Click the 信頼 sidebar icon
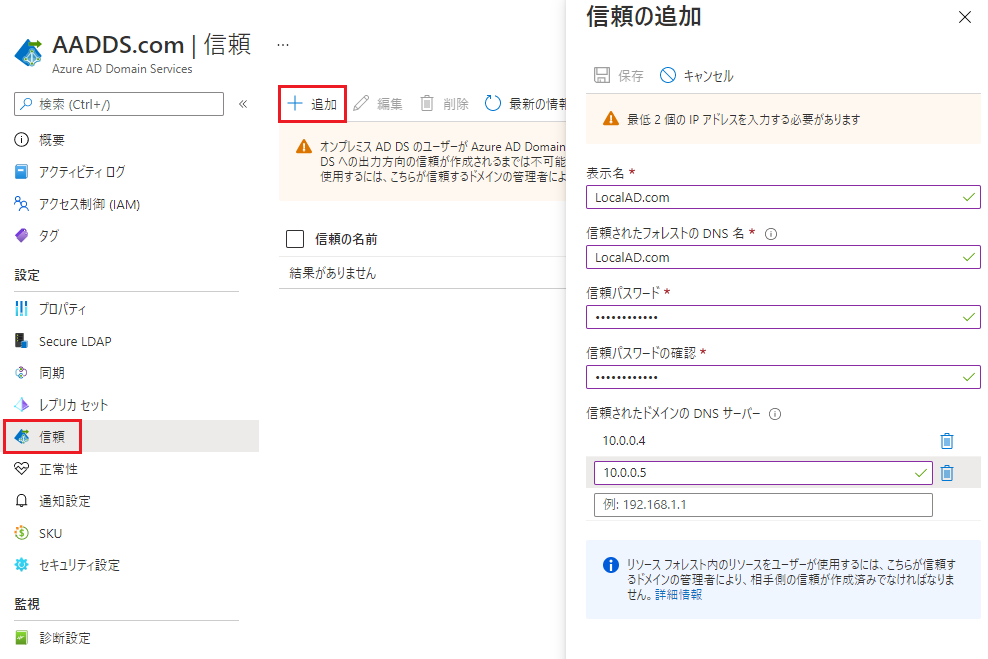 22,437
